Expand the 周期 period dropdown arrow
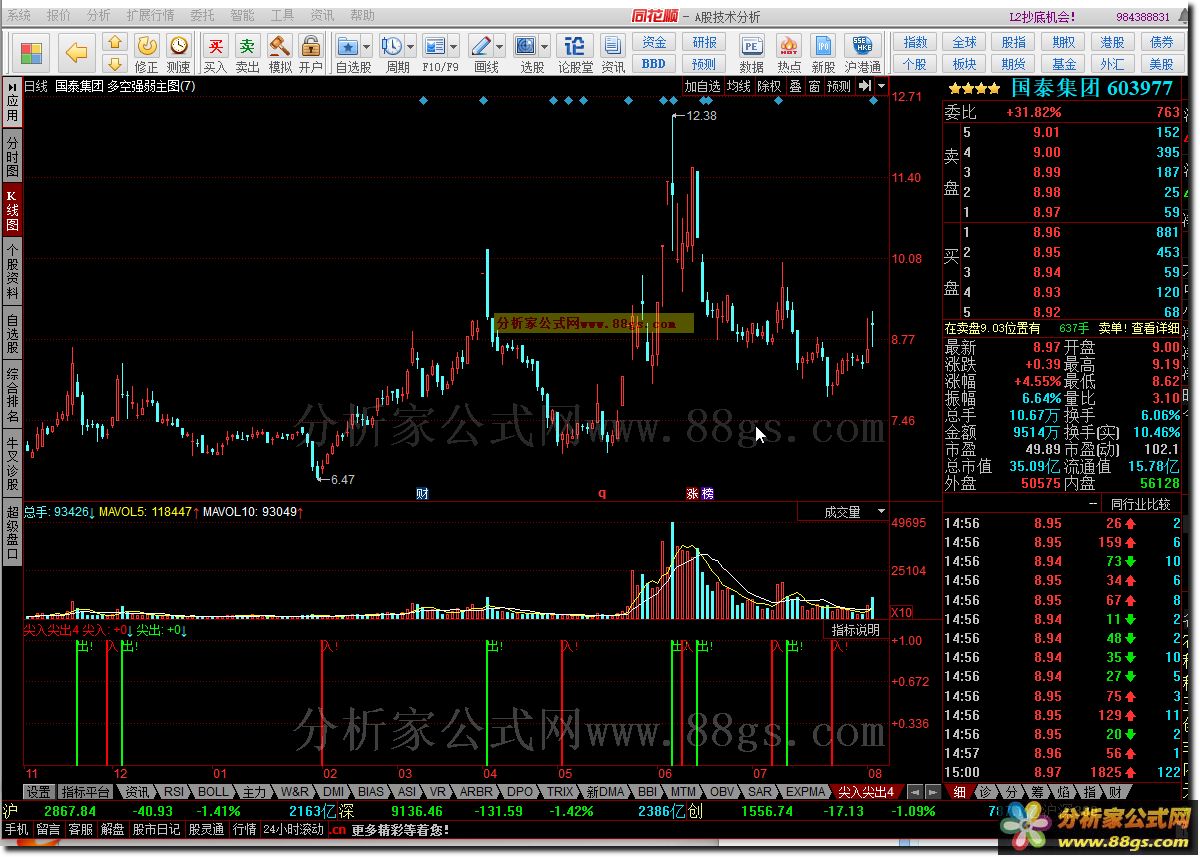 [x=410, y=46]
